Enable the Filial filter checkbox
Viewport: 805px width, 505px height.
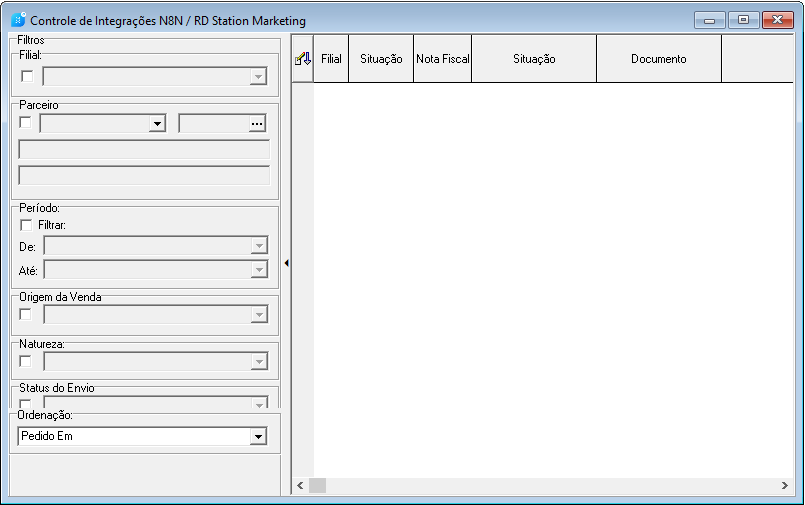[x=27, y=76]
